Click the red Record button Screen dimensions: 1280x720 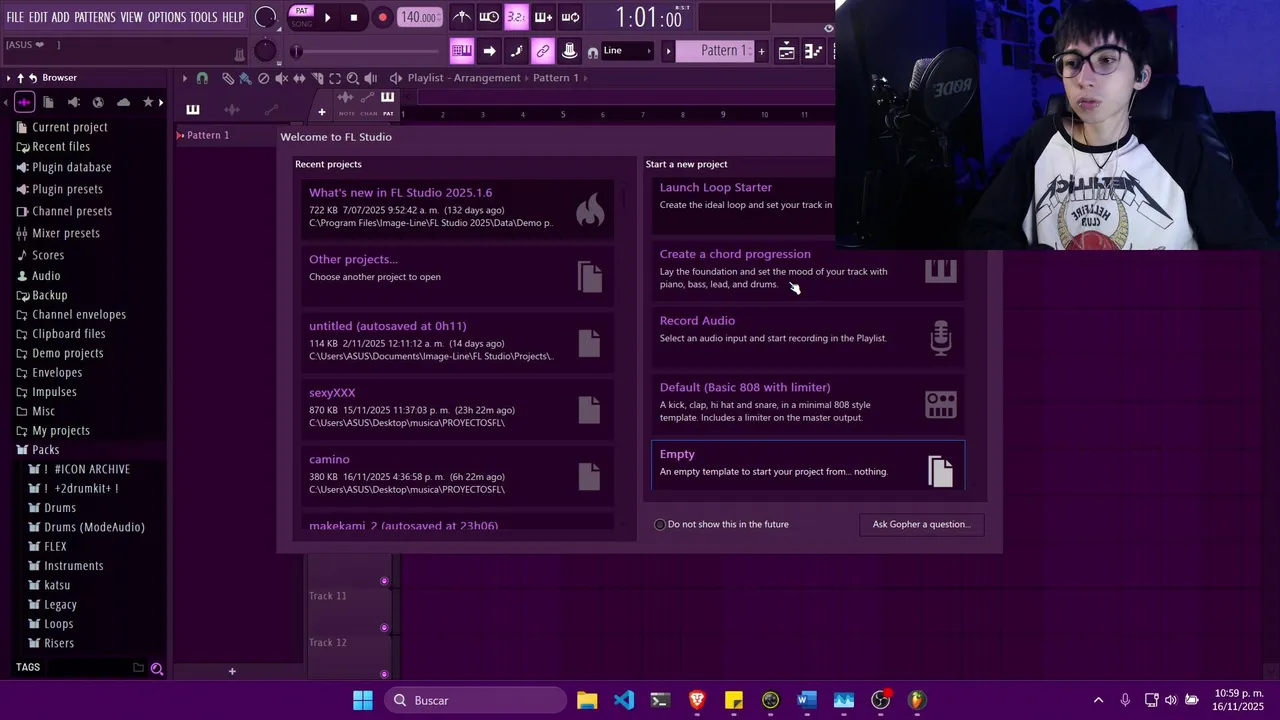tap(382, 17)
